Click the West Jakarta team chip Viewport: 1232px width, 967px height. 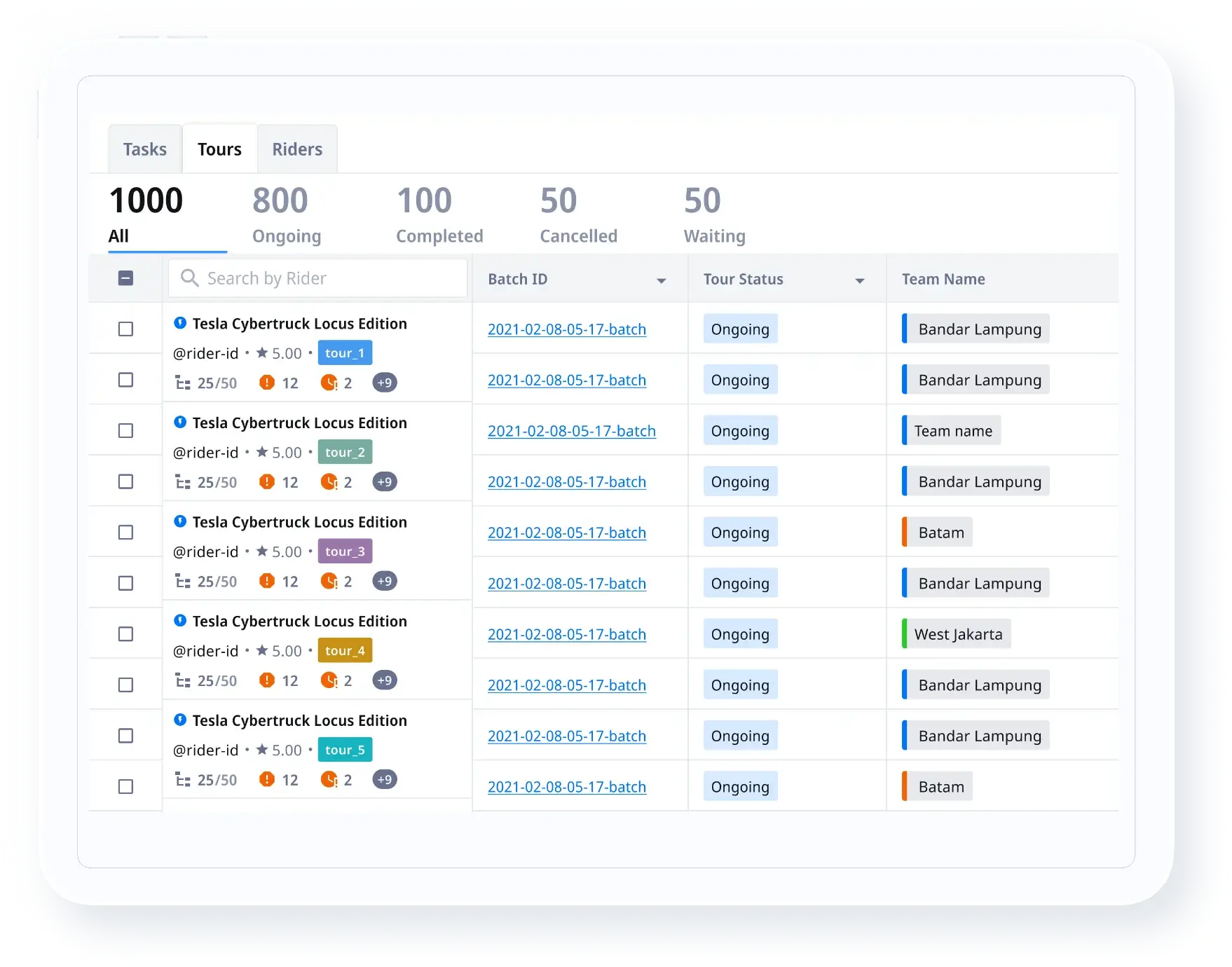956,633
